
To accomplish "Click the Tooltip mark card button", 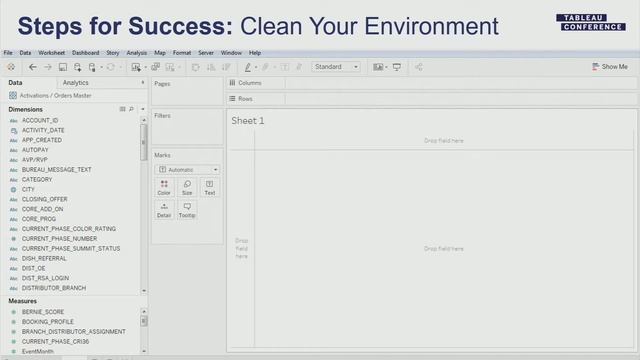I will tap(187, 210).
